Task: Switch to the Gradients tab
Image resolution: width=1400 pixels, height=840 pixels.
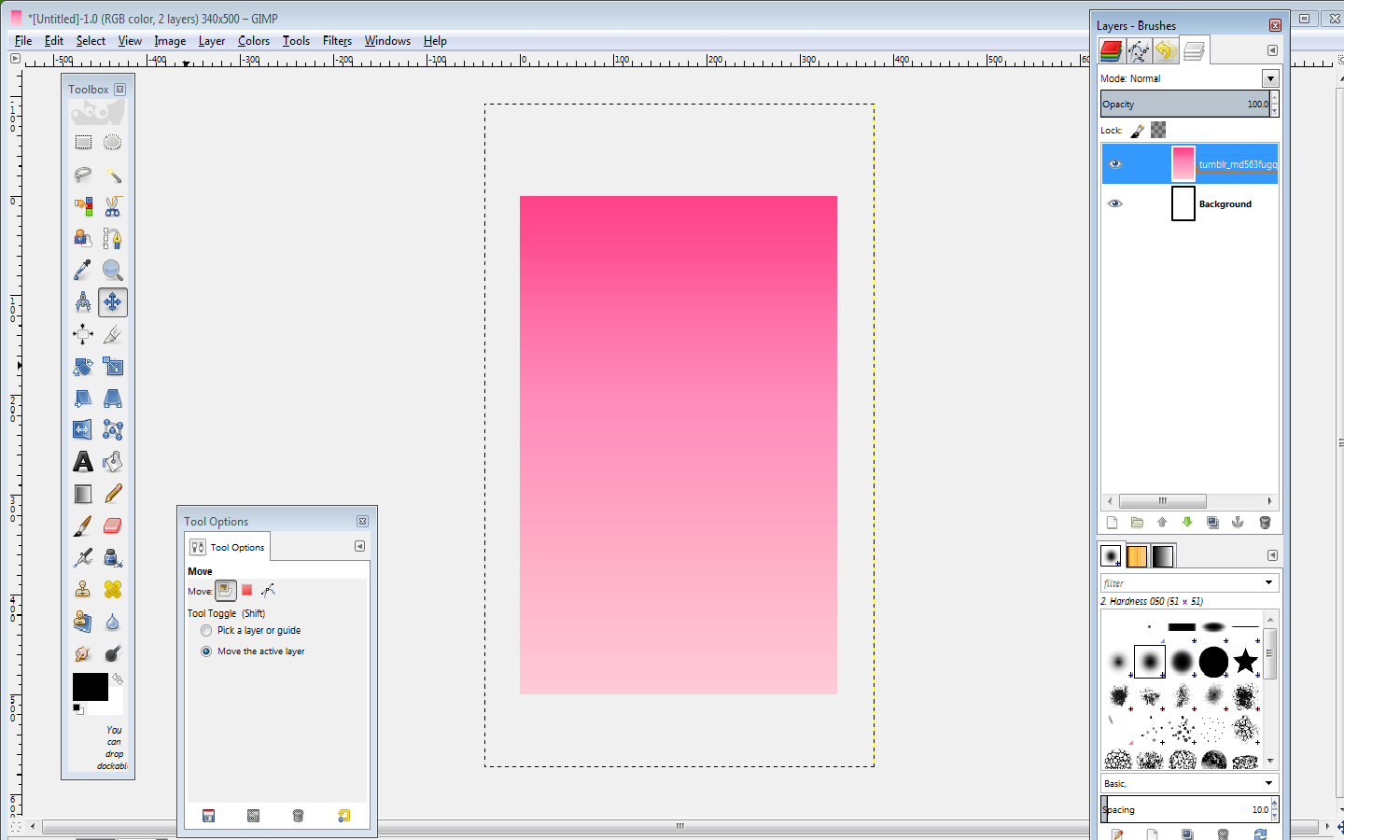Action: [1163, 556]
